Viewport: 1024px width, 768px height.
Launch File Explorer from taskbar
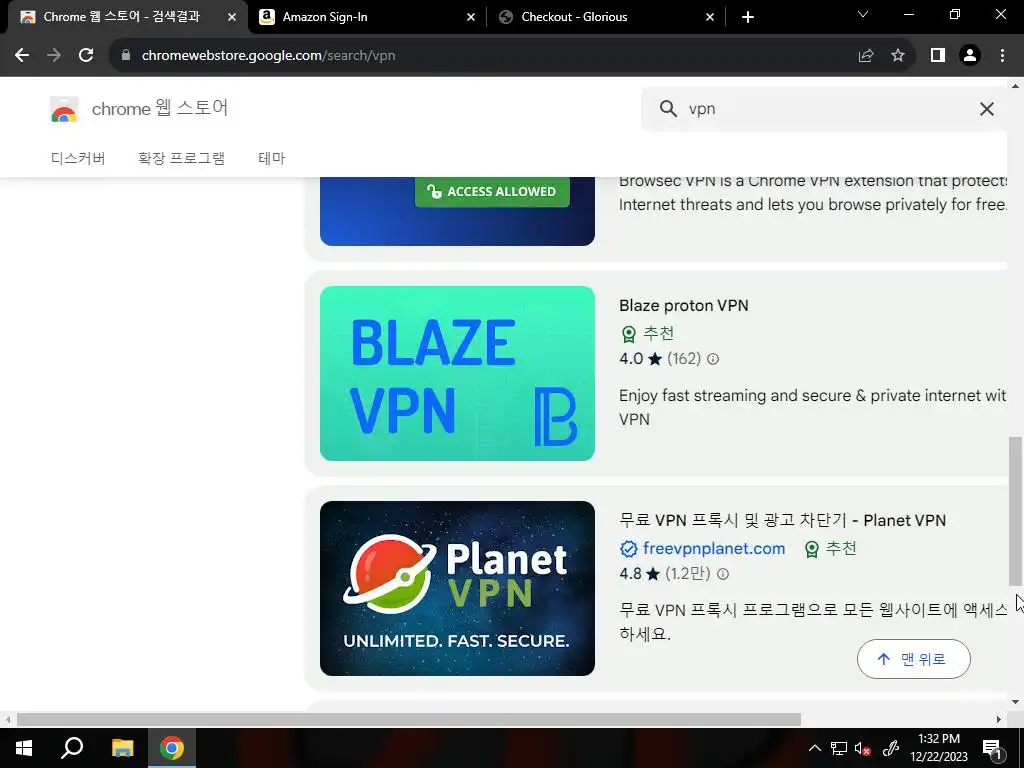coord(122,748)
